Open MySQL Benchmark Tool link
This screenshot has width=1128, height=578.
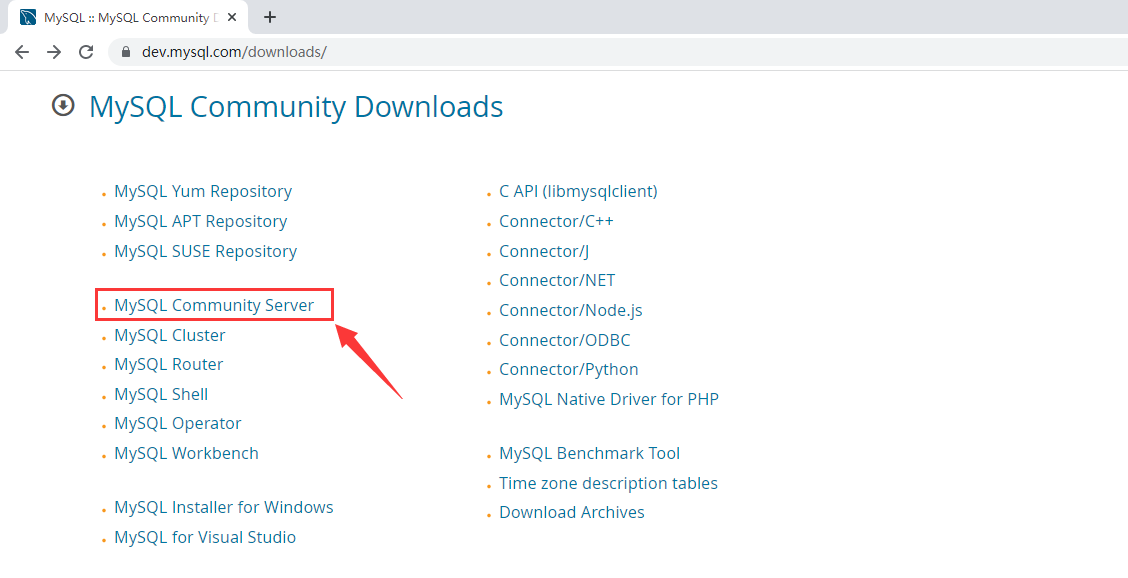coord(590,453)
